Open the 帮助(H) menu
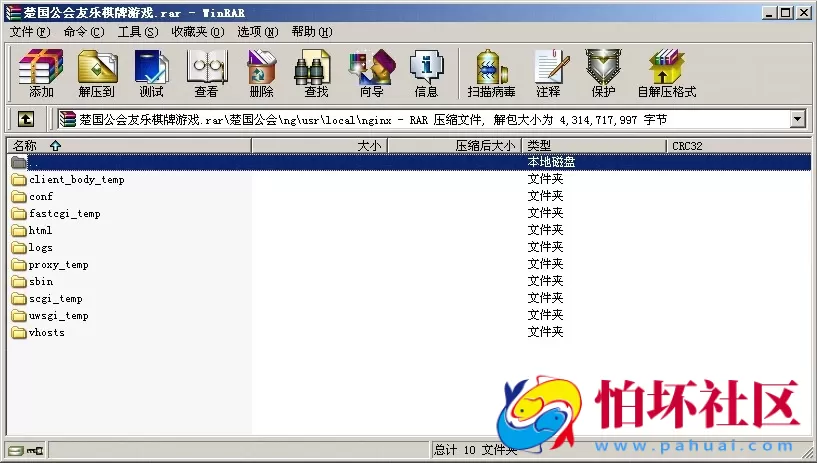Image resolution: width=817 pixels, height=463 pixels. coord(312,32)
